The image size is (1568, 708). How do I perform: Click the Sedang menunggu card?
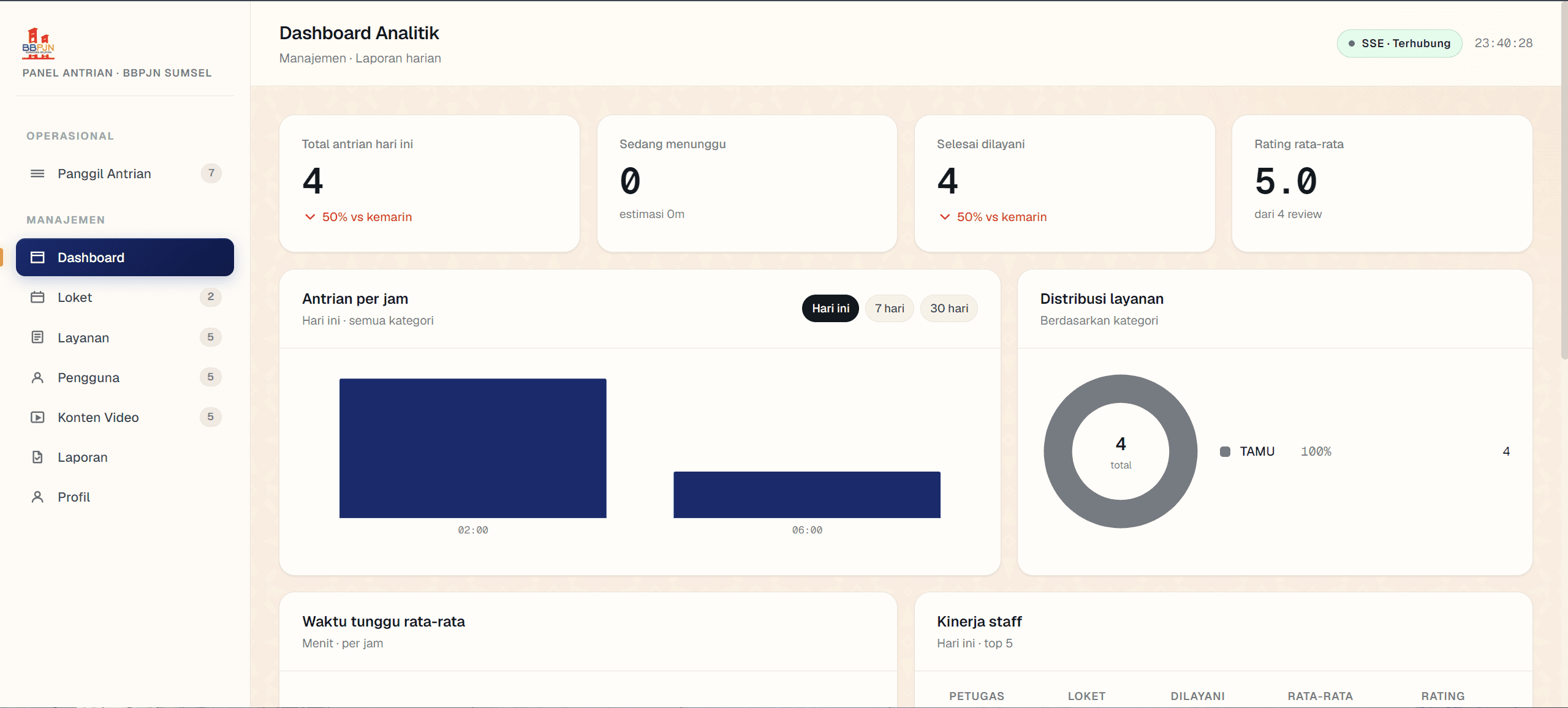tap(747, 184)
